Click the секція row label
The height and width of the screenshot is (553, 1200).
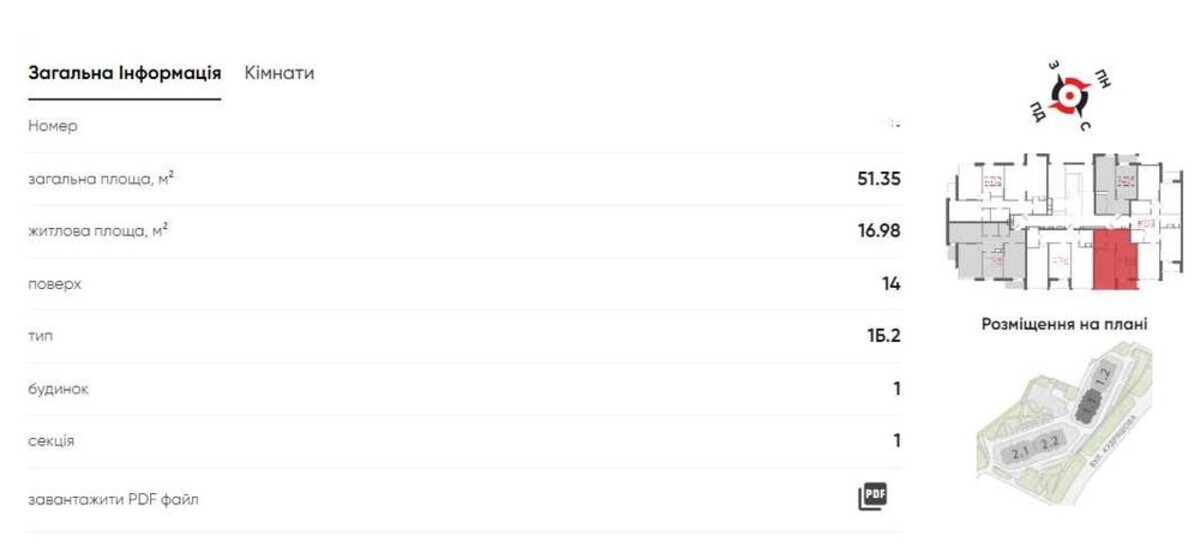click(x=51, y=441)
